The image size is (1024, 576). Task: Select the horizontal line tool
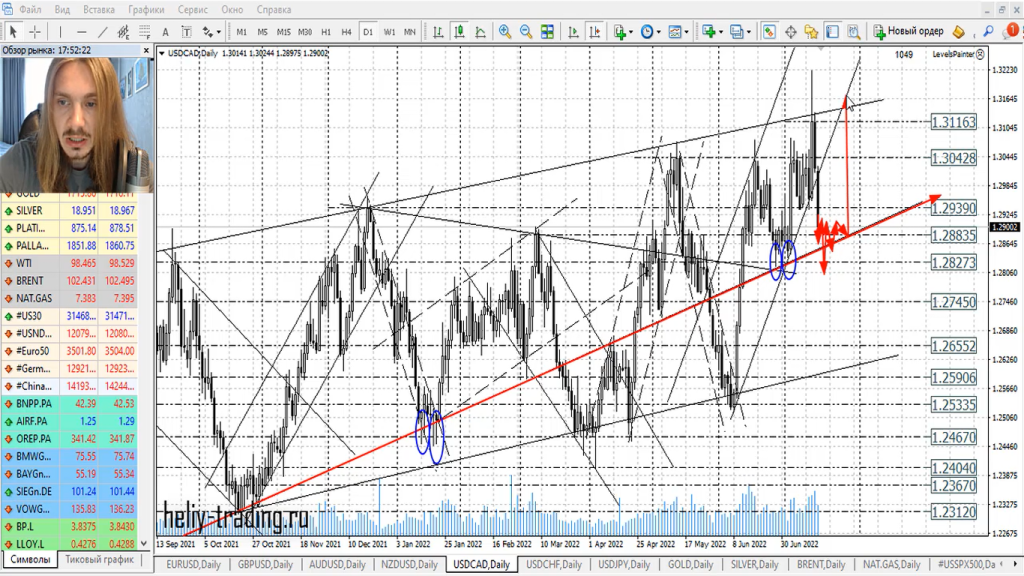pos(83,32)
